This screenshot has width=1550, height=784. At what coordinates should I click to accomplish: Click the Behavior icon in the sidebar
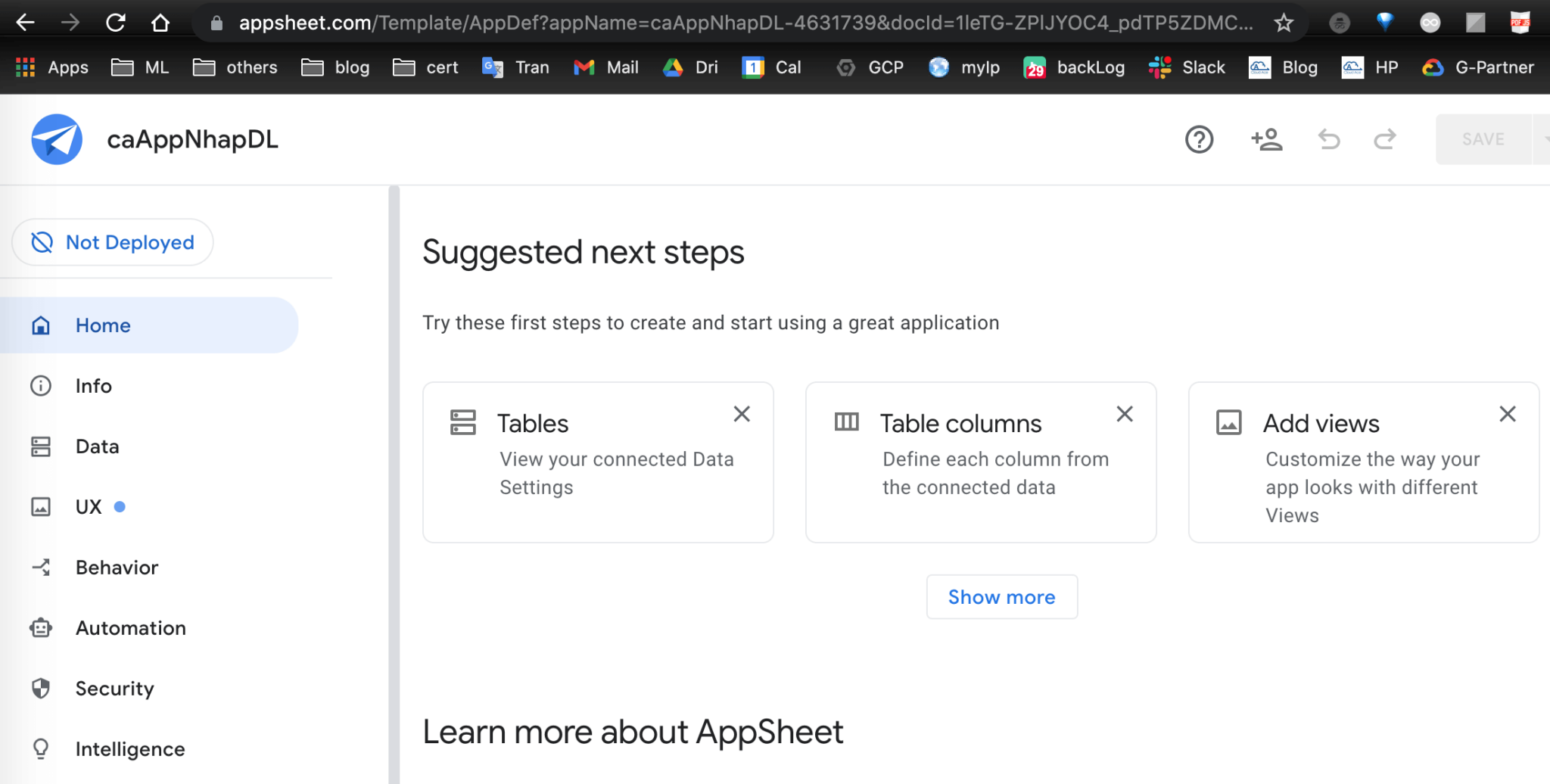click(40, 567)
